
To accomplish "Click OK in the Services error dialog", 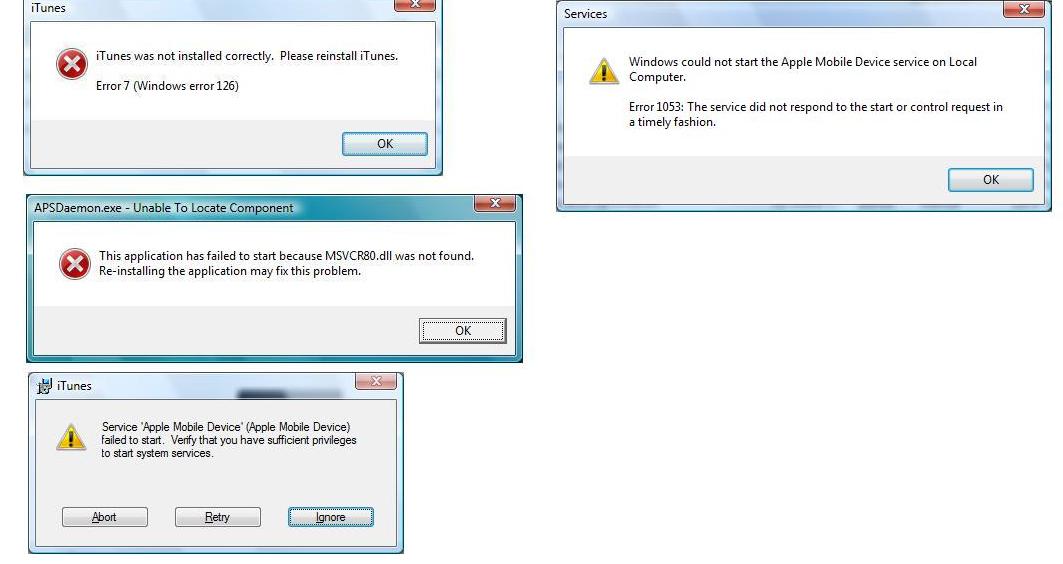I will click(990, 180).
